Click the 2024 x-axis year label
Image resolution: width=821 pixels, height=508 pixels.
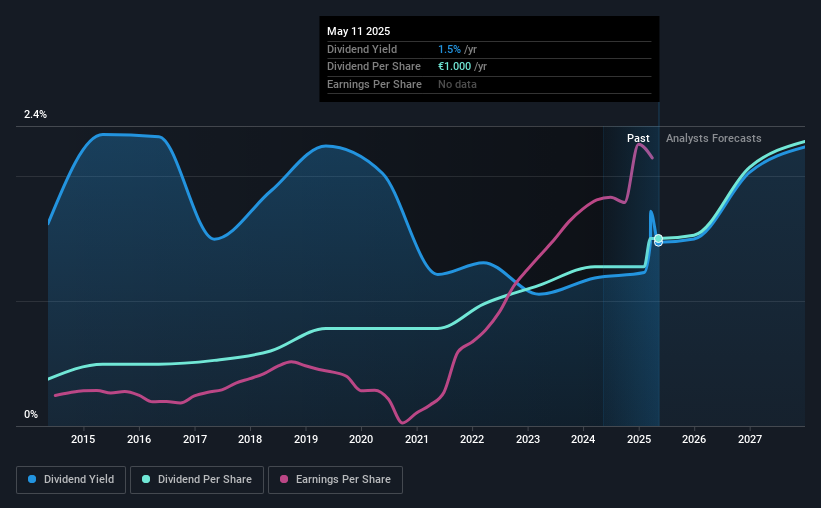pyautogui.click(x=583, y=439)
